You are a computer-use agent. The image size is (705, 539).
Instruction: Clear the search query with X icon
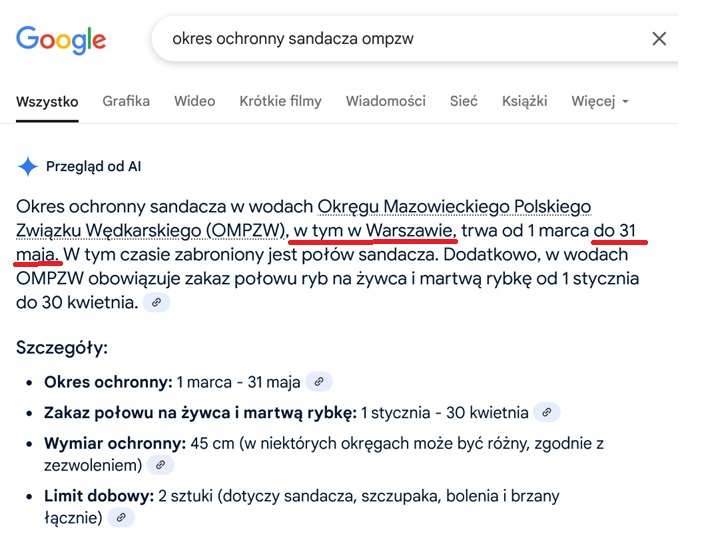[659, 39]
